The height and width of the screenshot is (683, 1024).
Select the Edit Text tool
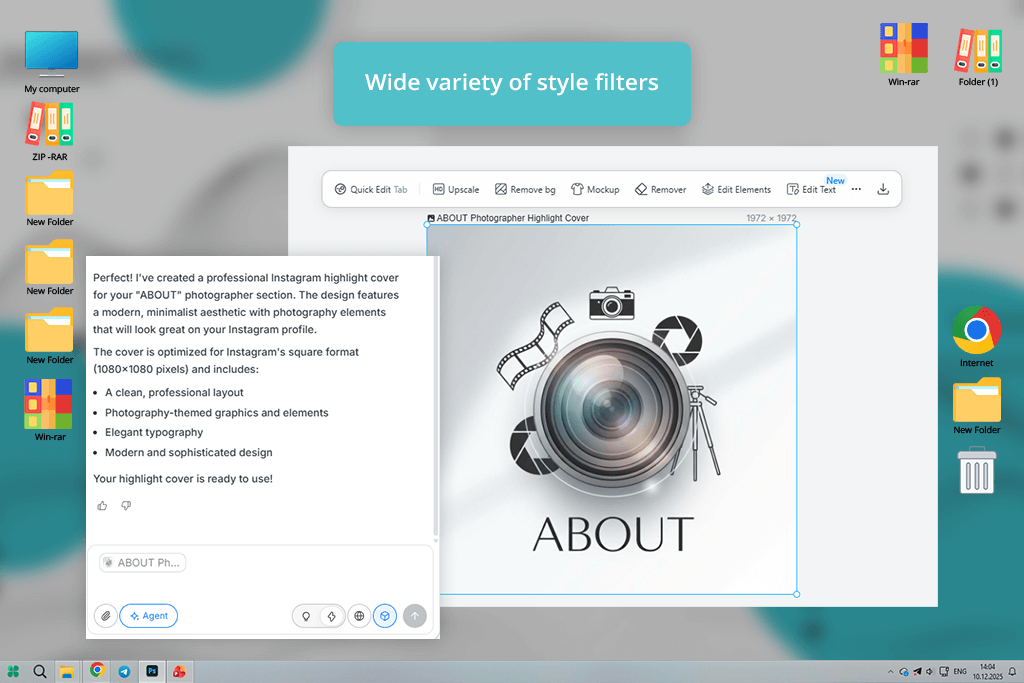pos(811,189)
